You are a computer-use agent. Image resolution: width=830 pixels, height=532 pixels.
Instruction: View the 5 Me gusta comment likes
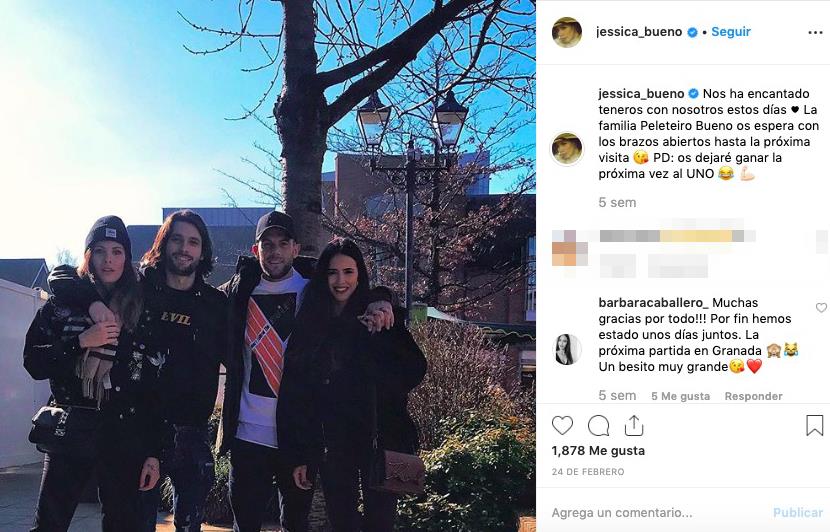click(680, 396)
